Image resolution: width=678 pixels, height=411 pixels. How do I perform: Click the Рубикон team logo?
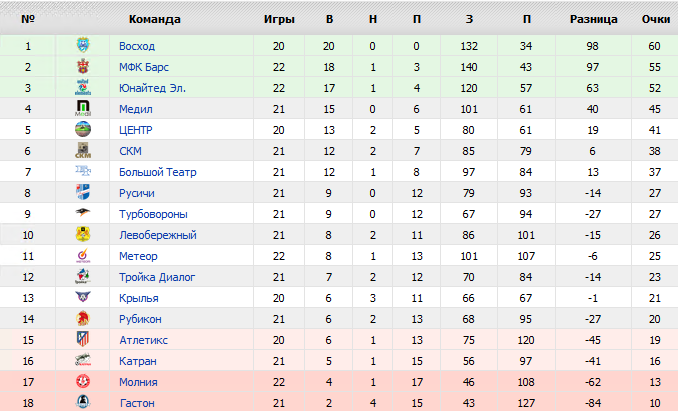pos(83,319)
